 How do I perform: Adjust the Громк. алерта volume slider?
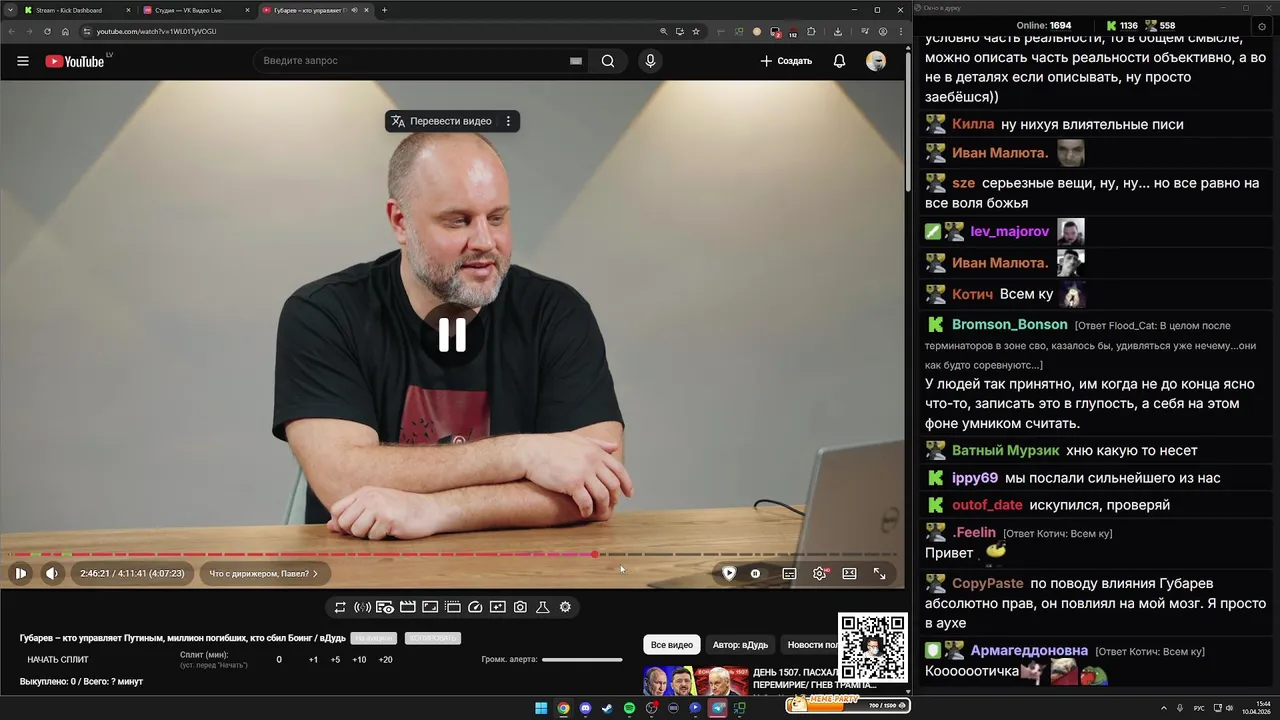pos(582,659)
